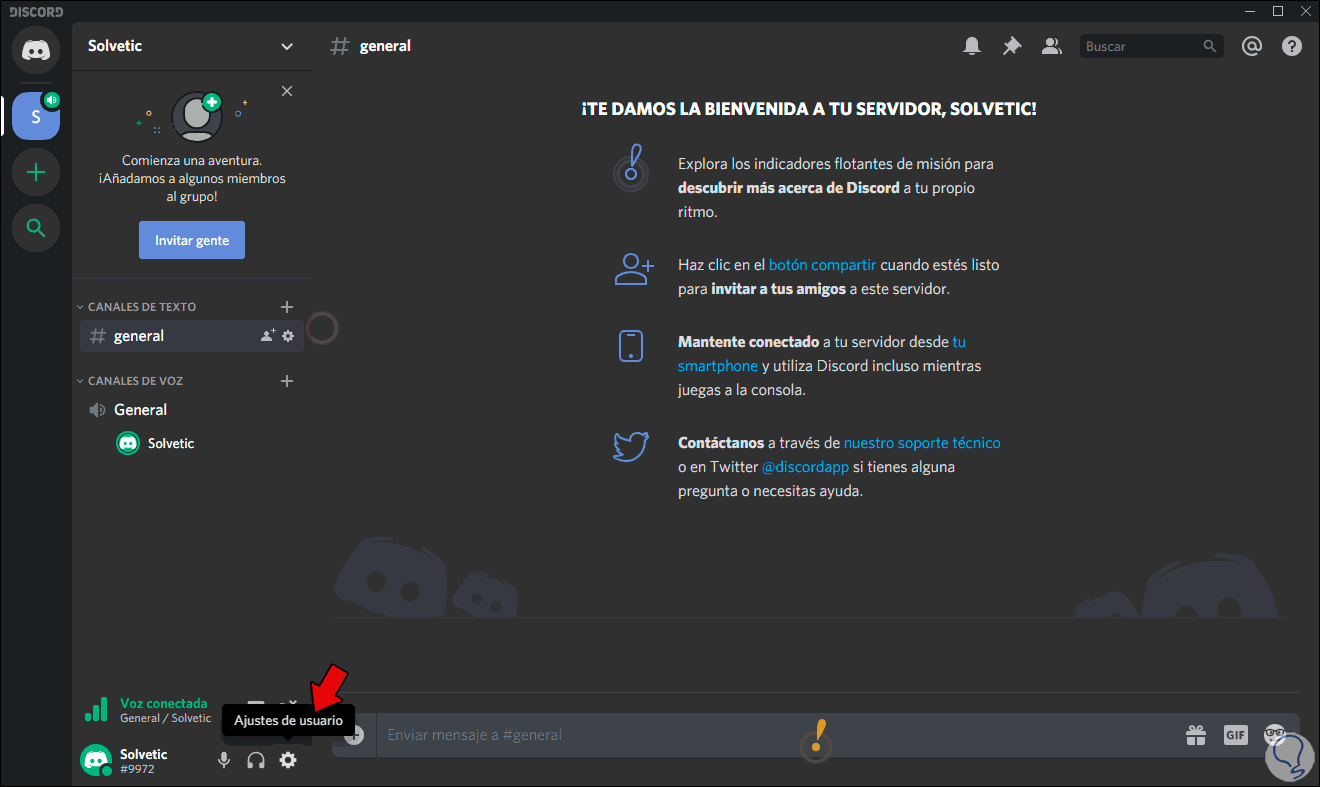The width and height of the screenshot is (1320, 787).
Task: Select the general text channel
Action: [192, 336]
